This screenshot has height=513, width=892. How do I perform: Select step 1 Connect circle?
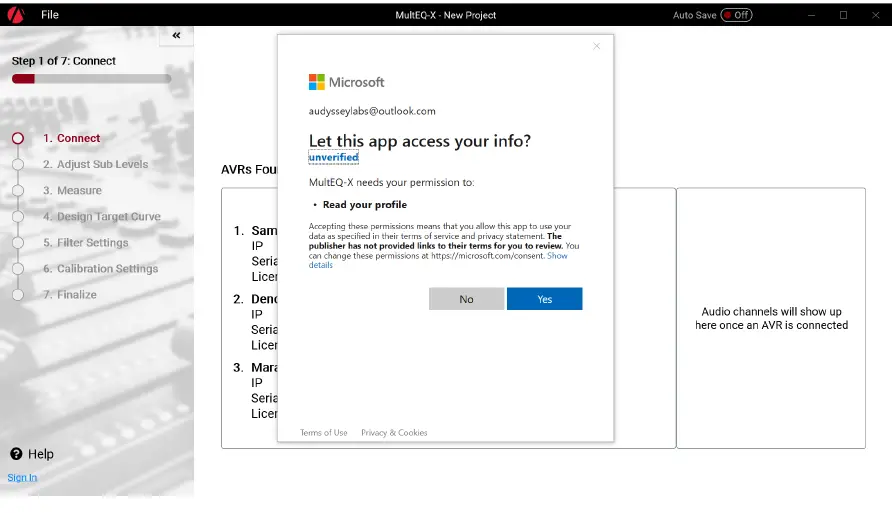tap(18, 138)
